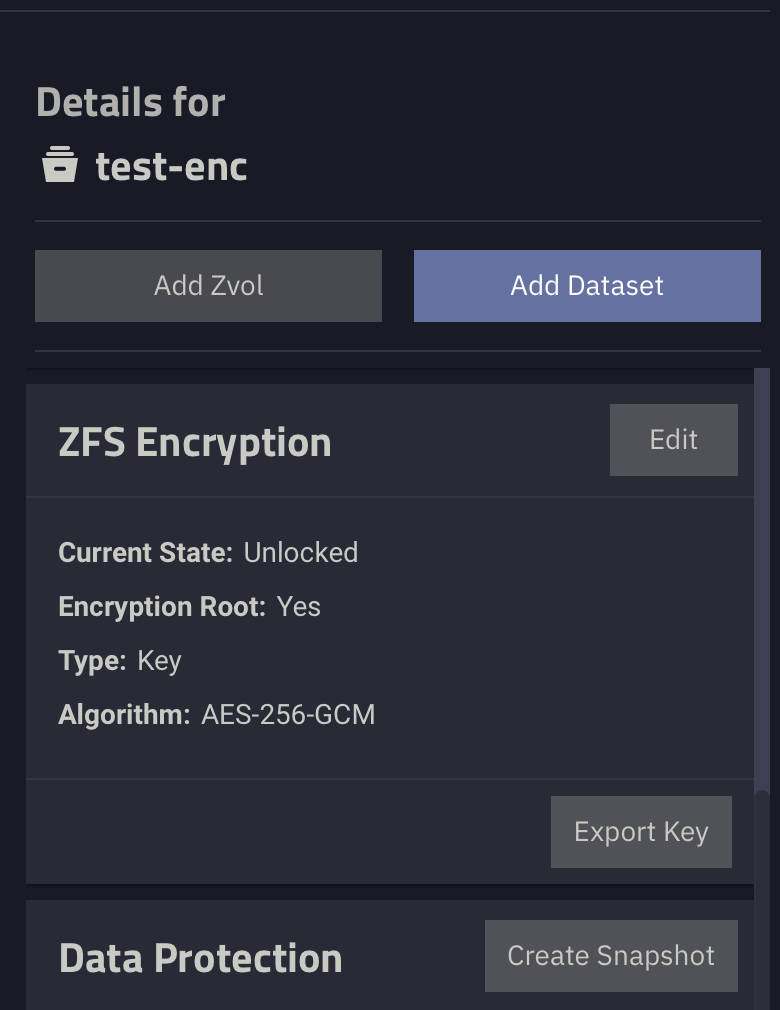Image resolution: width=780 pixels, height=1010 pixels.
Task: Click the upper scrollbar track area
Action: pyautogui.click(x=762, y=578)
